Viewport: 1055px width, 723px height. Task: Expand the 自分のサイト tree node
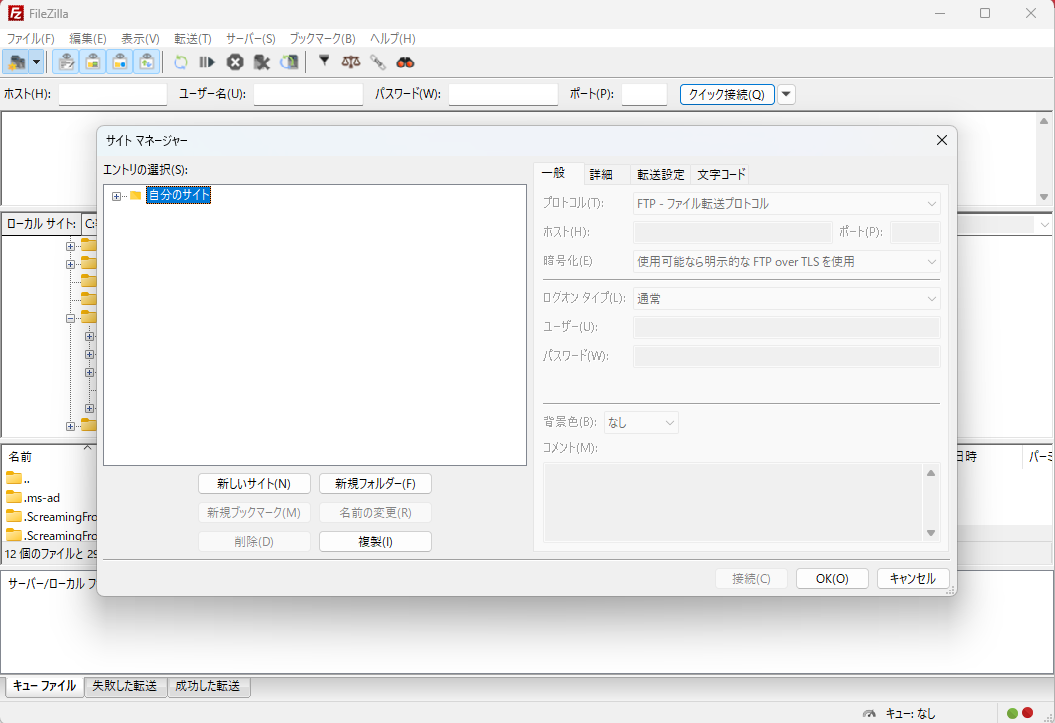116,196
